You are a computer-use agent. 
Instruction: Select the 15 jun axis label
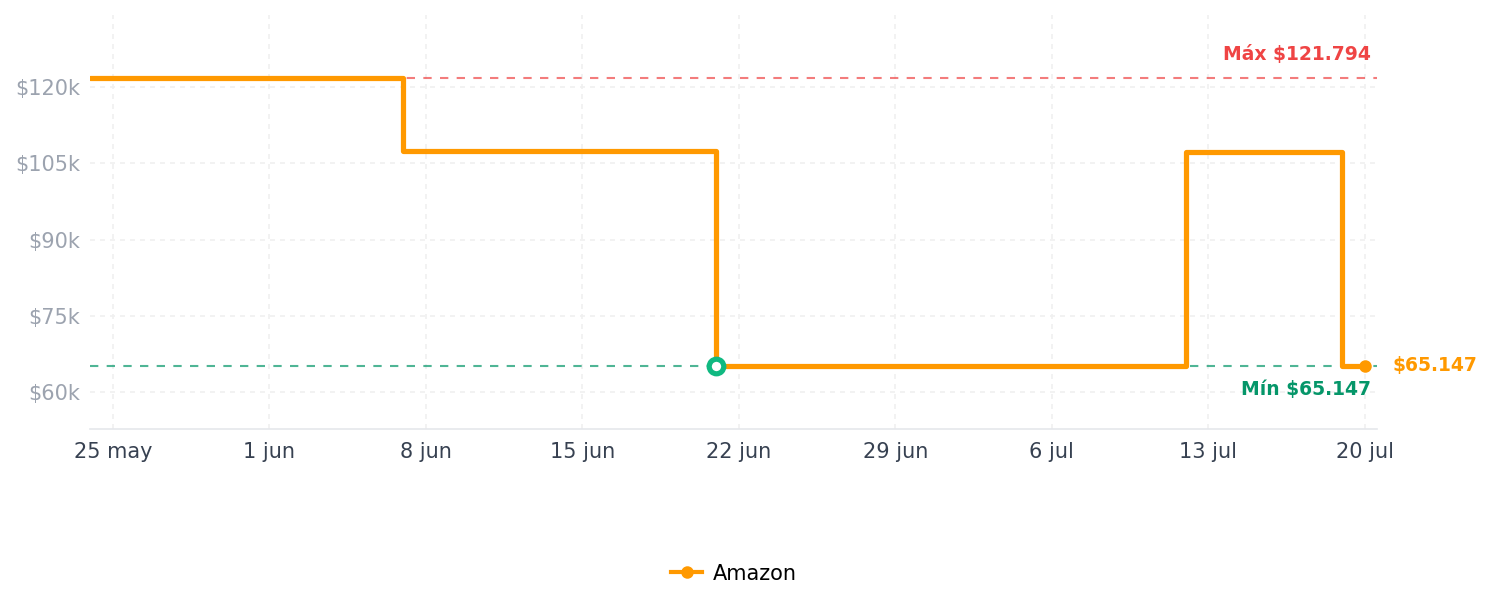(582, 451)
